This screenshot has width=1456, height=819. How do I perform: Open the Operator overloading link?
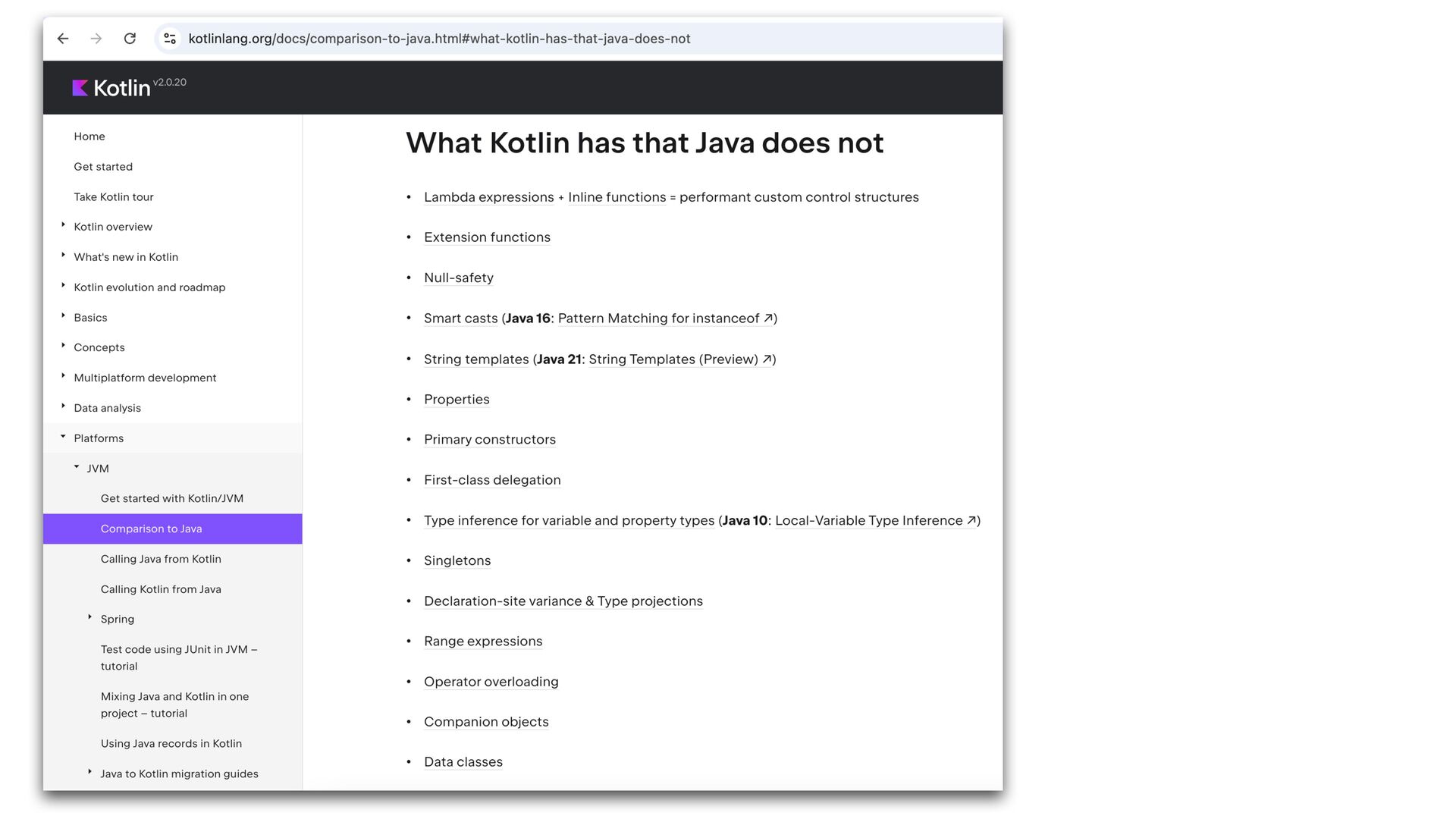click(491, 682)
